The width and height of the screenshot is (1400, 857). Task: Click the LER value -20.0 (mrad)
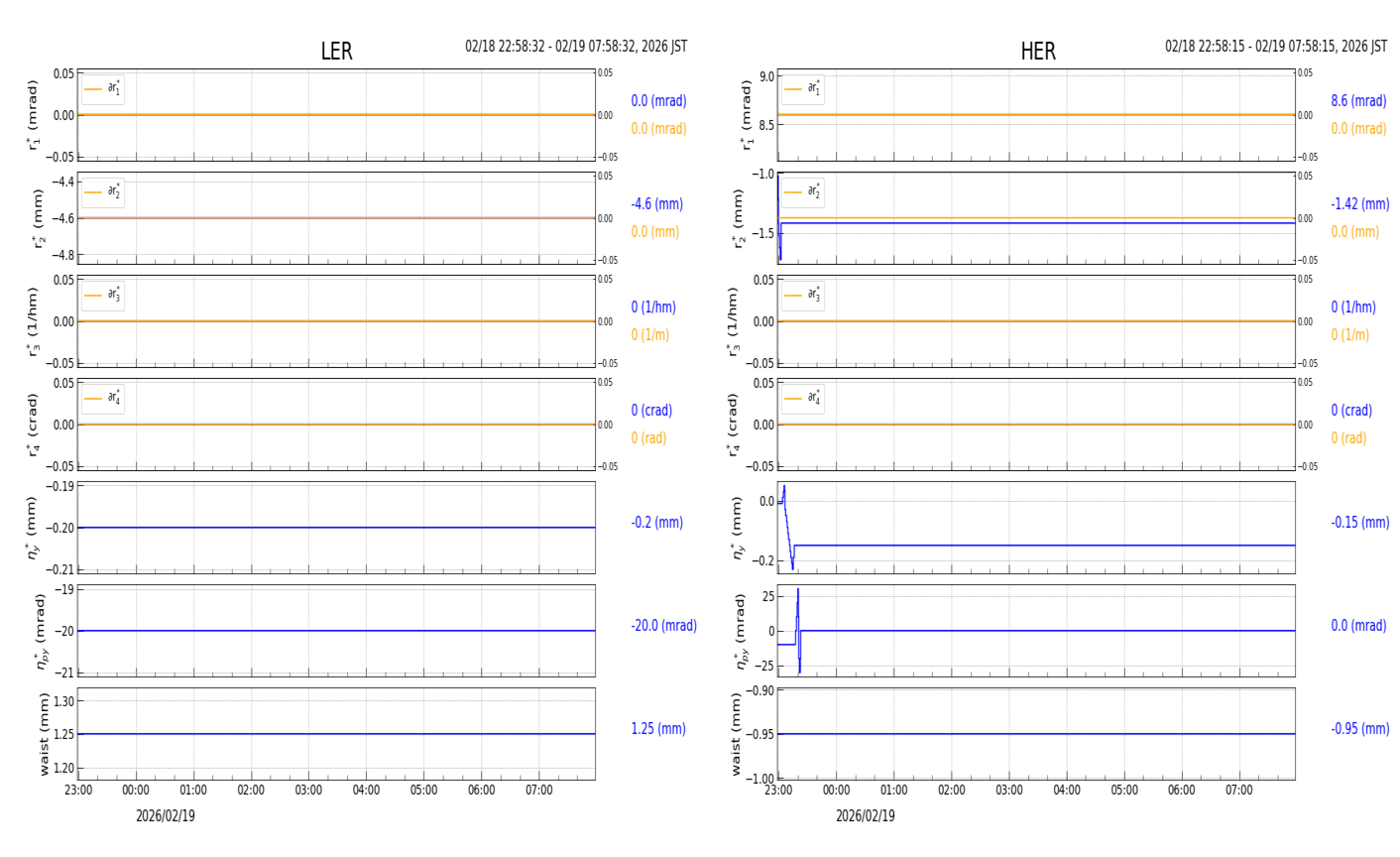[664, 626]
